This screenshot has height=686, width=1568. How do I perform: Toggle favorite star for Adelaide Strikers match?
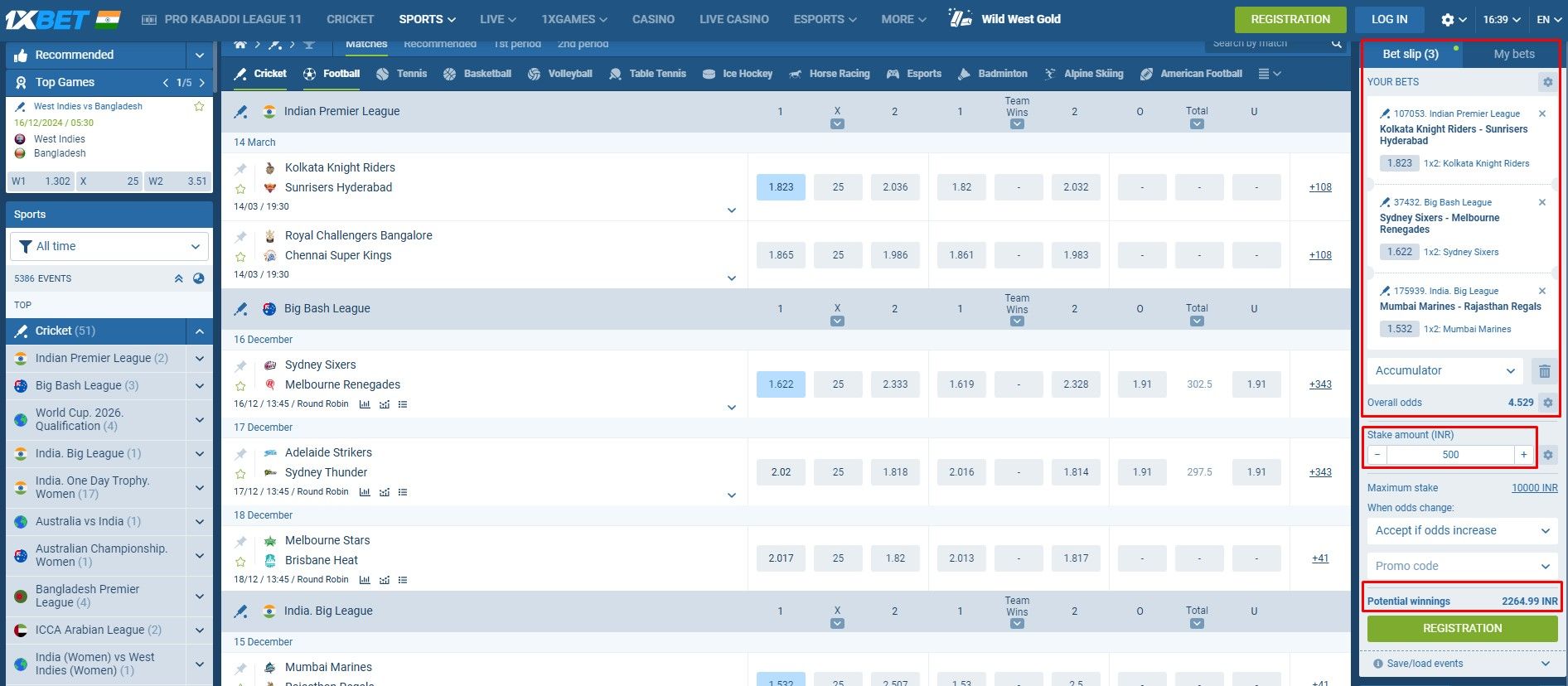[241, 474]
